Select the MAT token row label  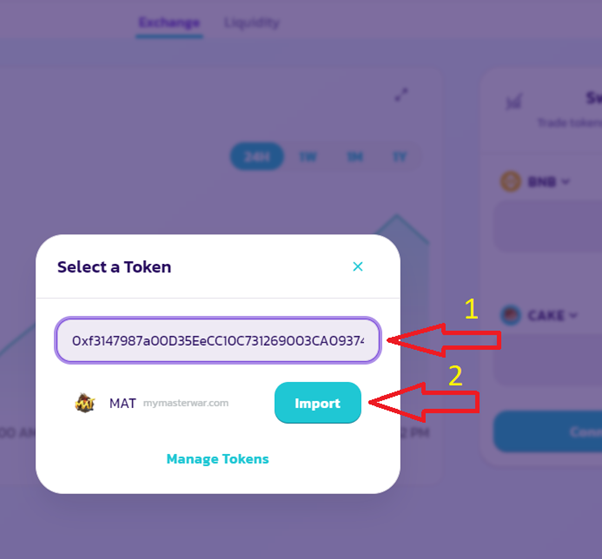pos(122,403)
